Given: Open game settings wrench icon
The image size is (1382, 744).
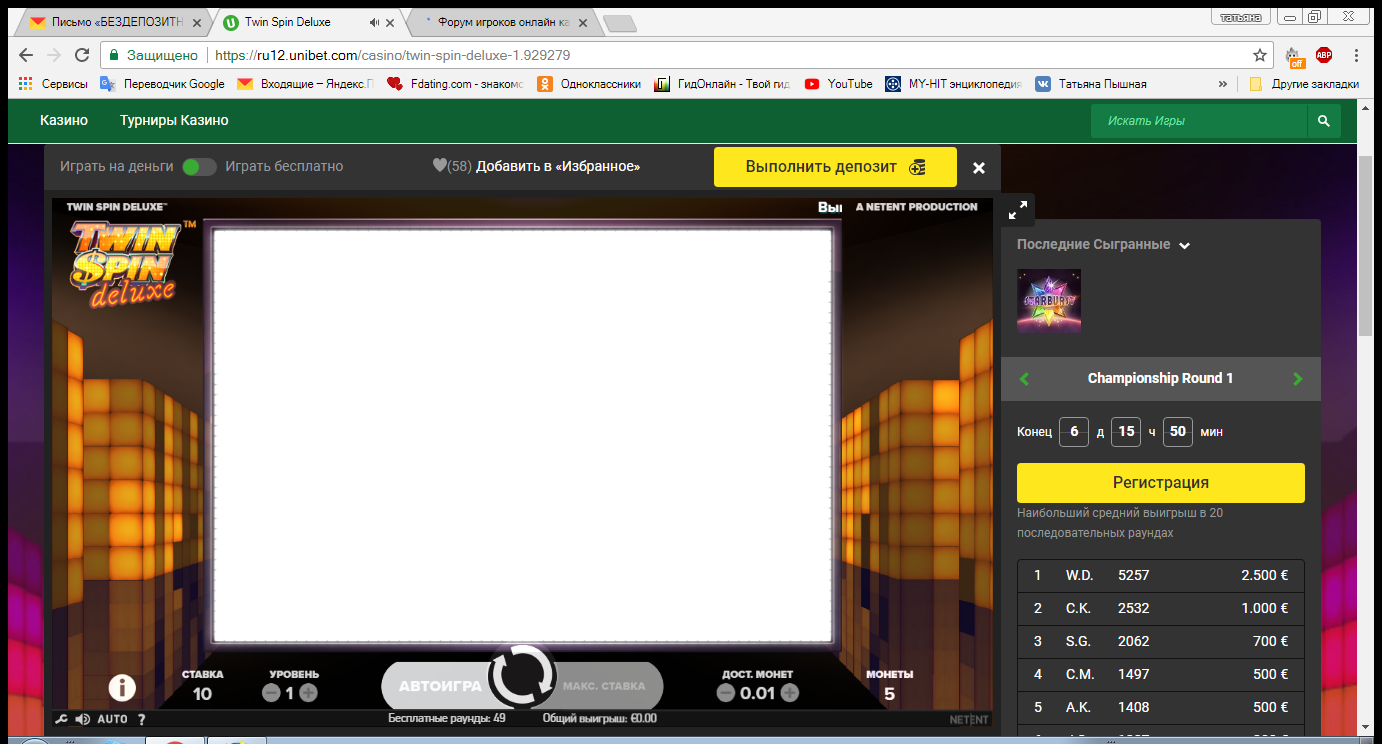Looking at the screenshot, I should [x=62, y=719].
